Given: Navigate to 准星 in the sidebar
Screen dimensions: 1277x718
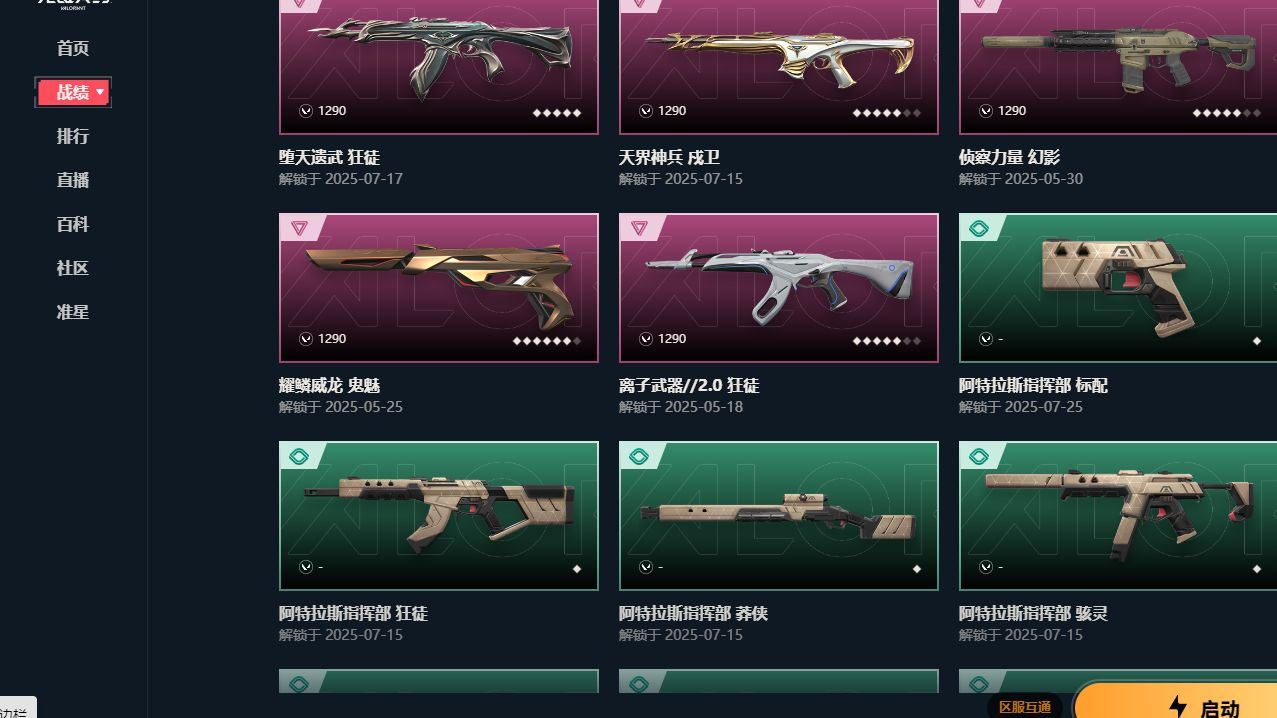Looking at the screenshot, I should click(x=73, y=312).
